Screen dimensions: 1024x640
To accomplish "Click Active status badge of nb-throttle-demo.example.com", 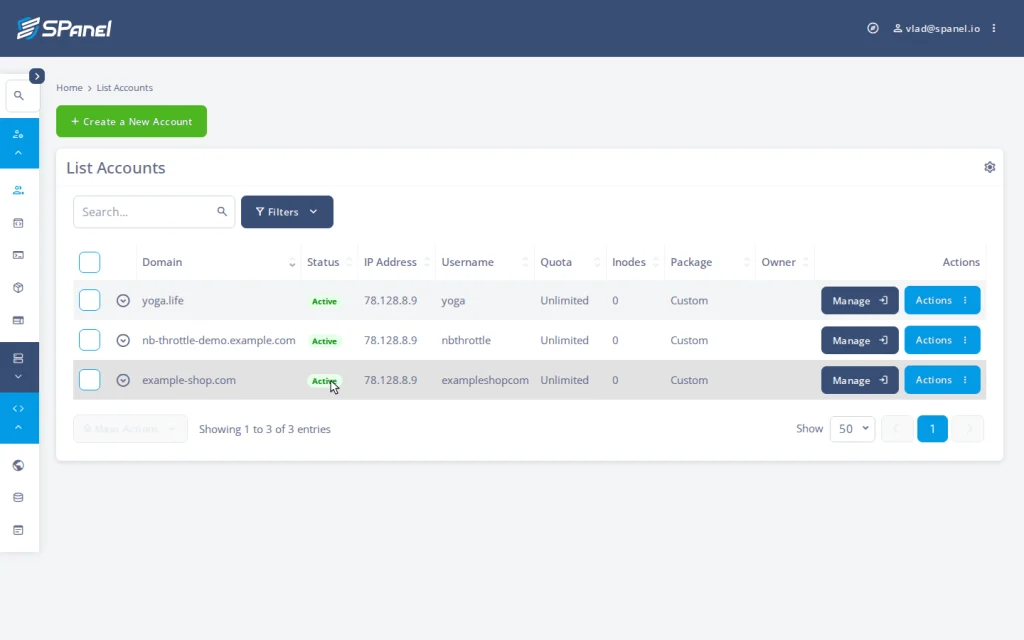I will tap(324, 341).
